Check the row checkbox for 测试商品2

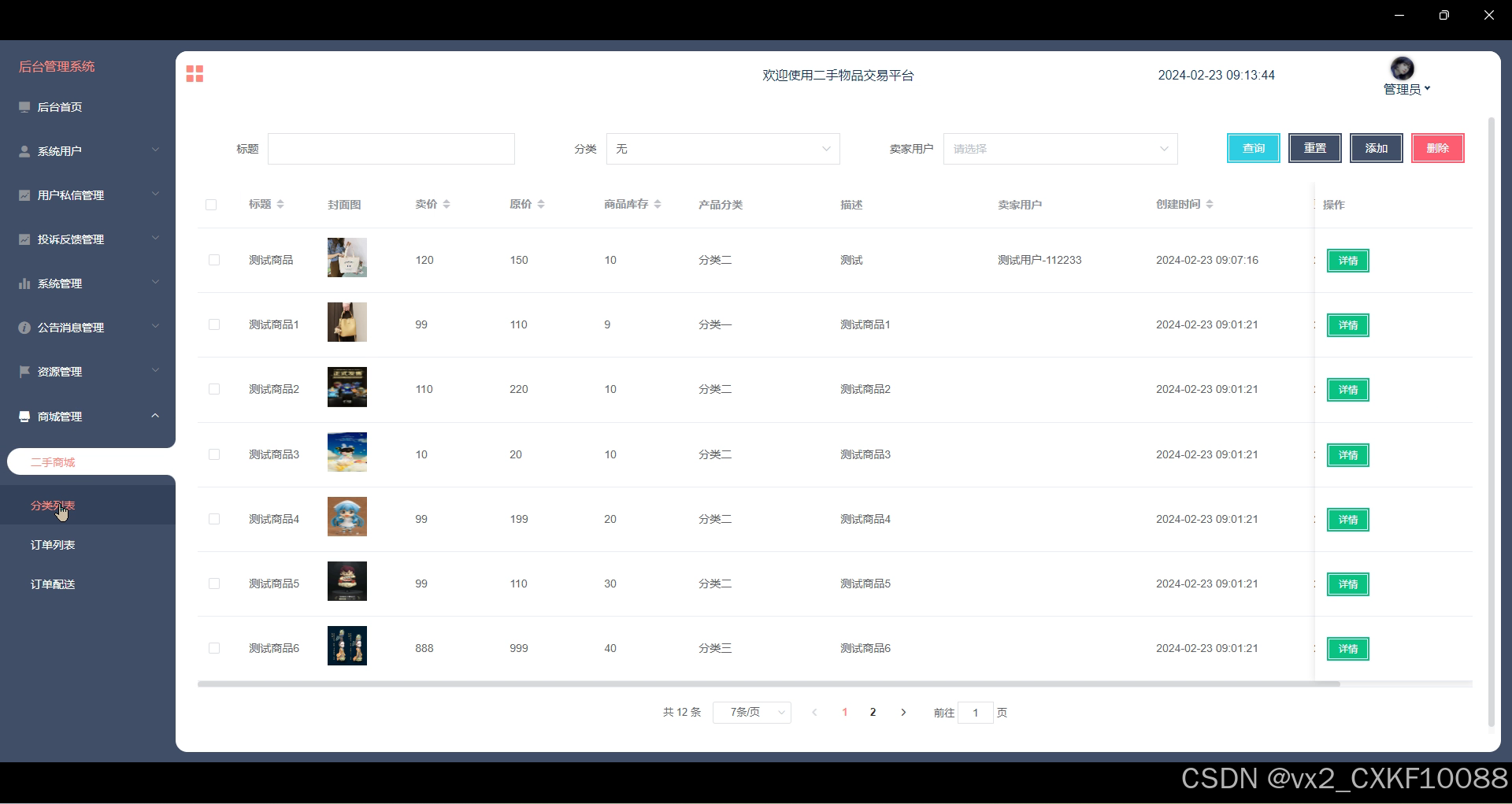pos(214,389)
